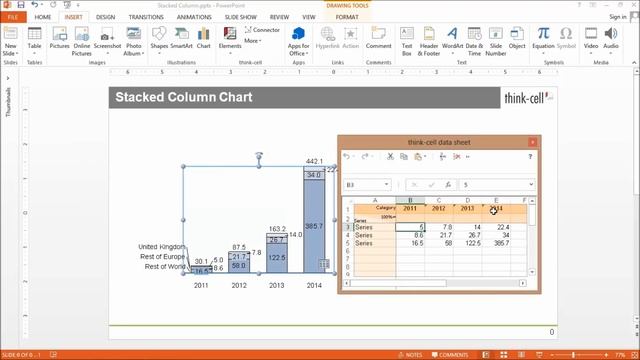Image resolution: width=640 pixels, height=360 pixels.
Task: Move the zoom slider handle
Action: 573,355
